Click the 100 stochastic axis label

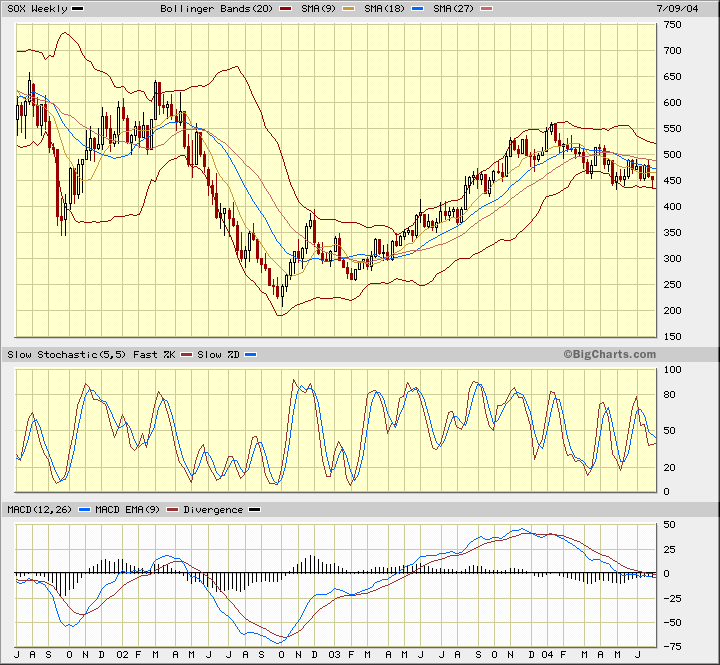(672, 370)
